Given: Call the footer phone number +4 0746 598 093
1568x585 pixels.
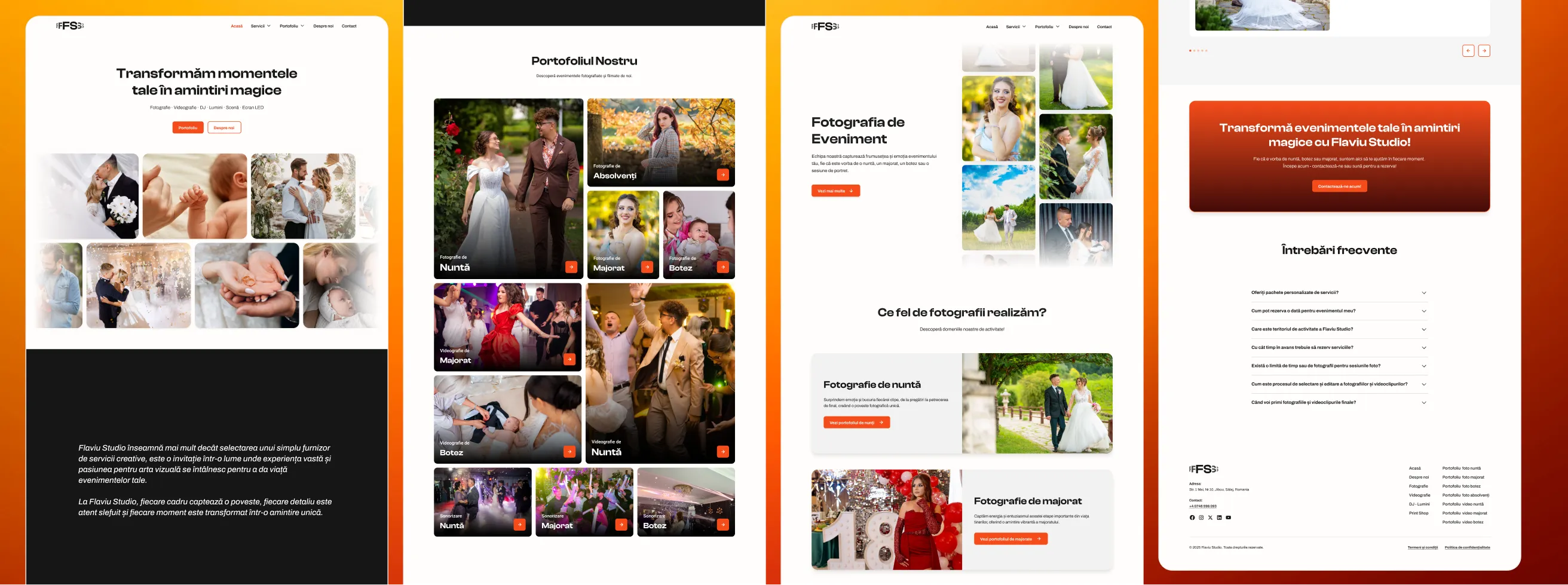Looking at the screenshot, I should [1203, 506].
